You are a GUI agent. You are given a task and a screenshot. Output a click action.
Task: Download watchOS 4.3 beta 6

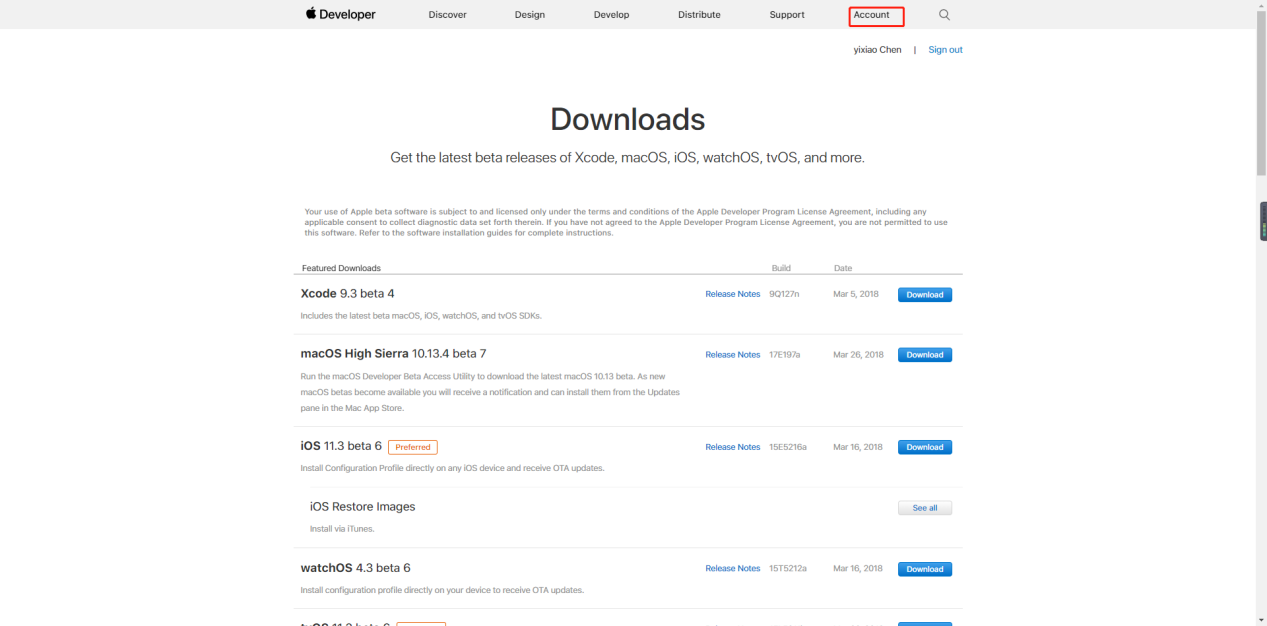click(x=925, y=569)
